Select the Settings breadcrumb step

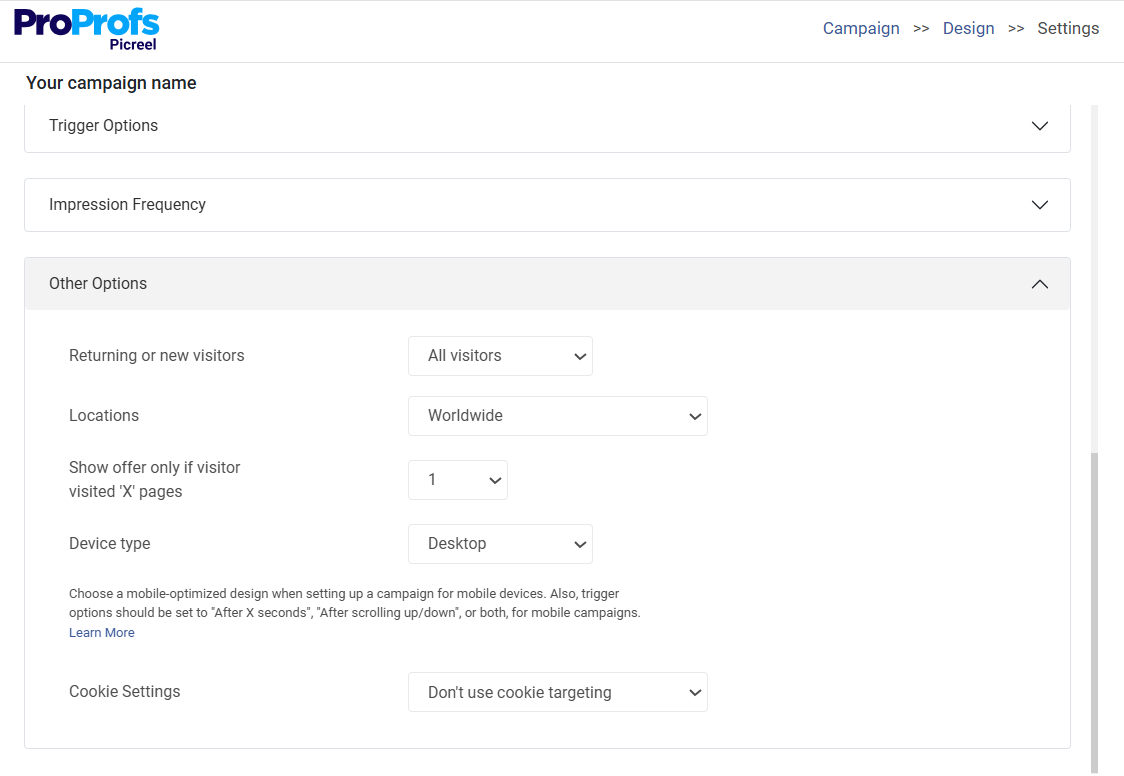(1068, 29)
